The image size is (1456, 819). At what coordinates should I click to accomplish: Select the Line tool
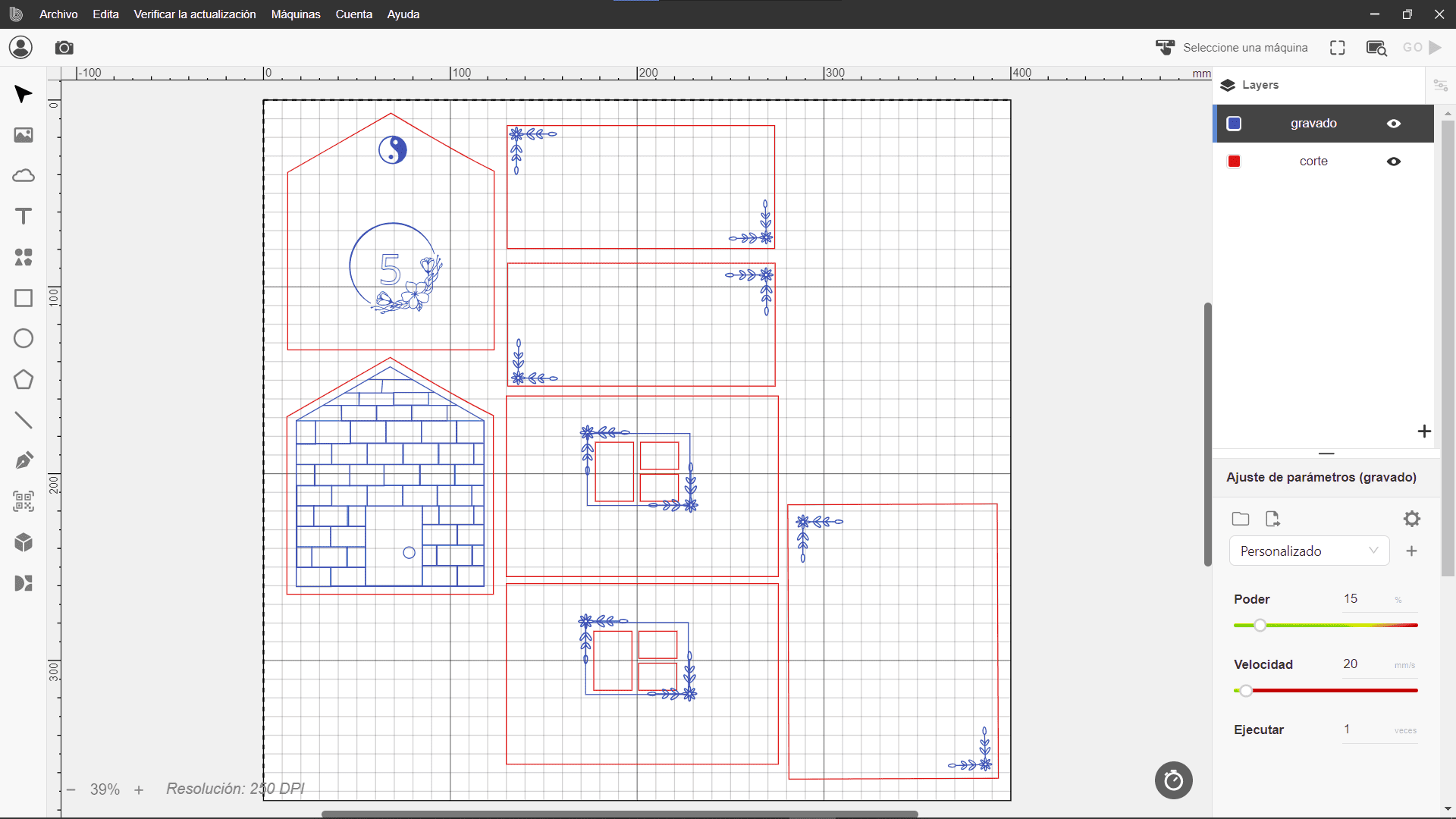[x=24, y=420]
